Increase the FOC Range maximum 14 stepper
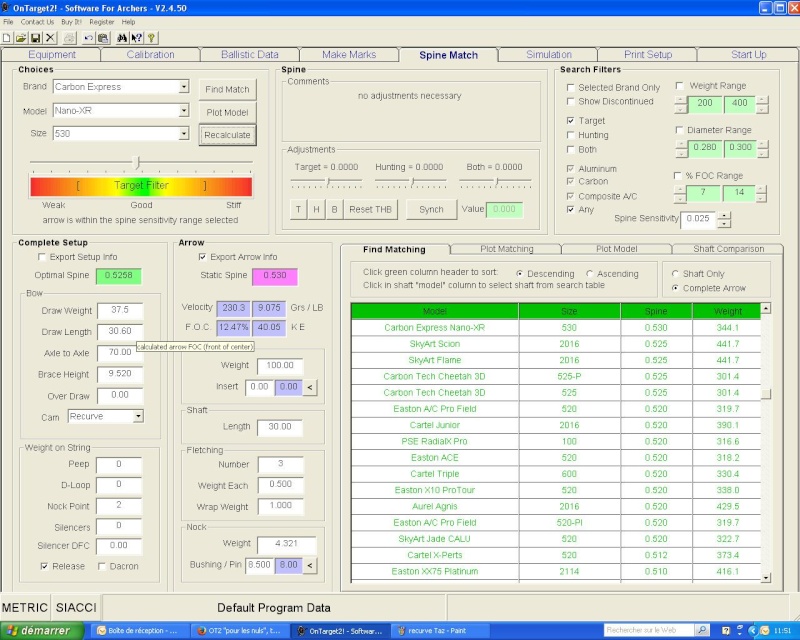The width and height of the screenshot is (800, 640). [x=761, y=189]
